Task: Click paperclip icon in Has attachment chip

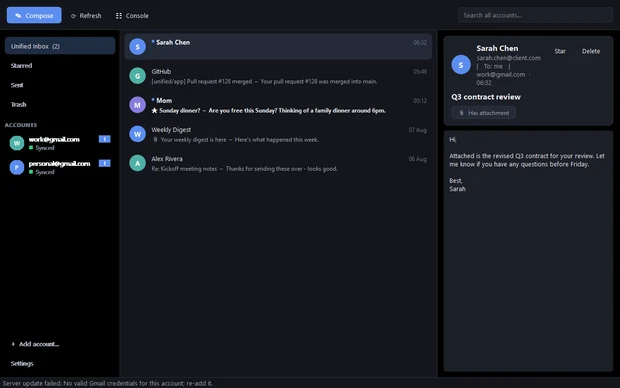Action: 461,113
